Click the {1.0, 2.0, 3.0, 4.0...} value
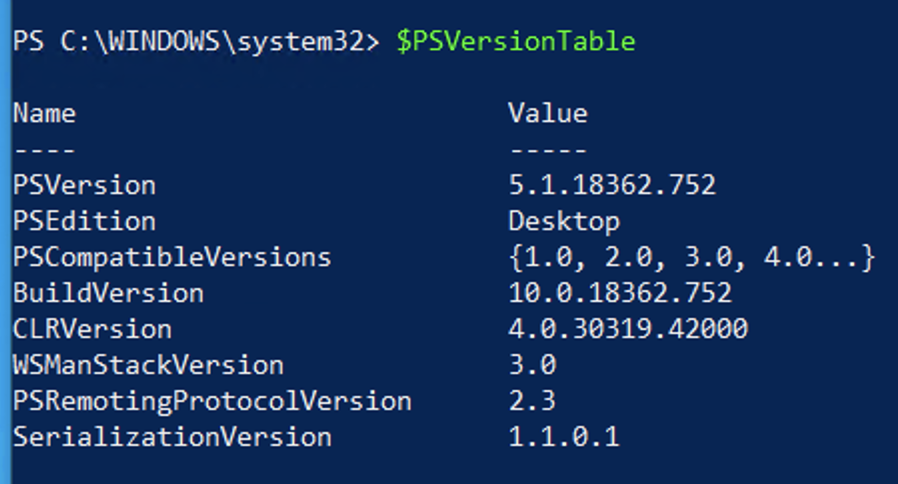The width and height of the screenshot is (898, 484). 691,257
